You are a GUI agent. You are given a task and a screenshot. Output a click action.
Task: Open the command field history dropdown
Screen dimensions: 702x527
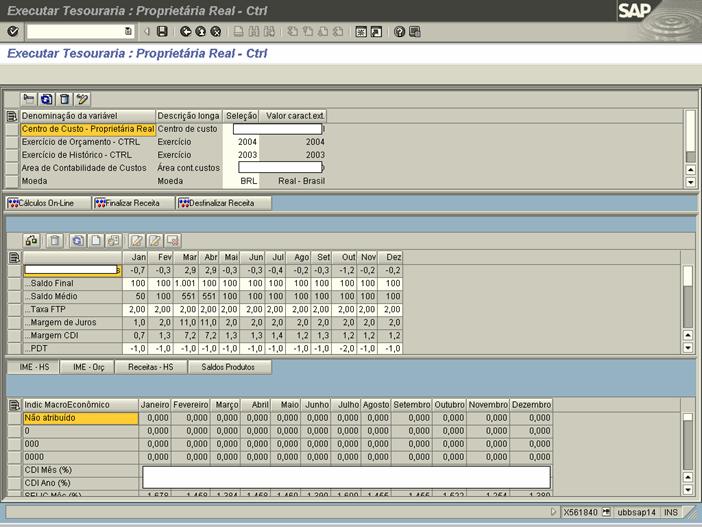[x=128, y=31]
